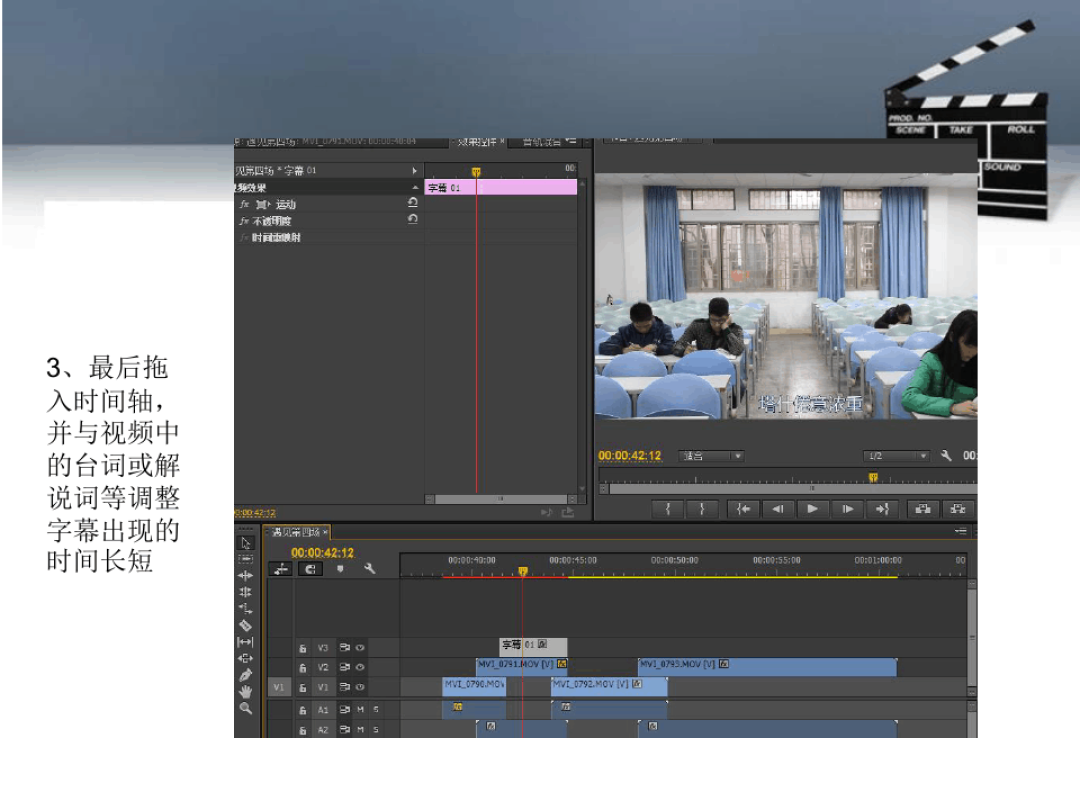Add marker in the timeline panel
This screenshot has width=1080, height=810.
[340, 569]
